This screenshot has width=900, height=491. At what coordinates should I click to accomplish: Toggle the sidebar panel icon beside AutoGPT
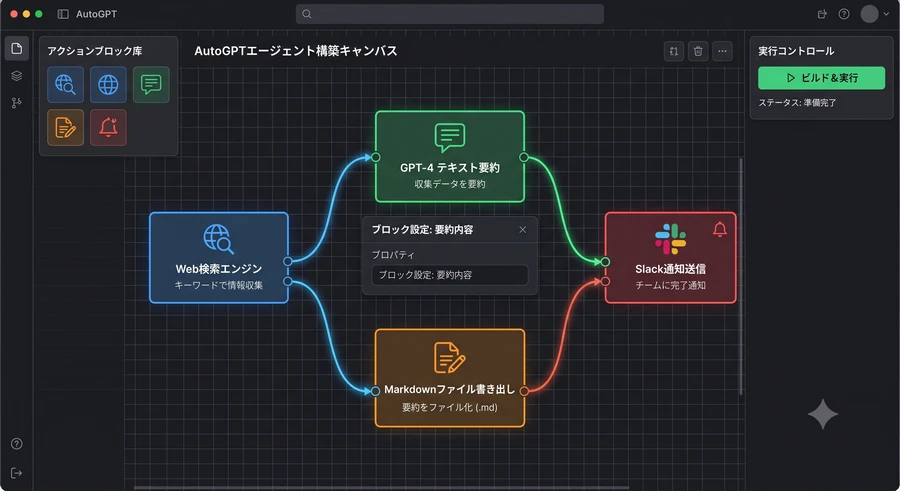[x=63, y=14]
